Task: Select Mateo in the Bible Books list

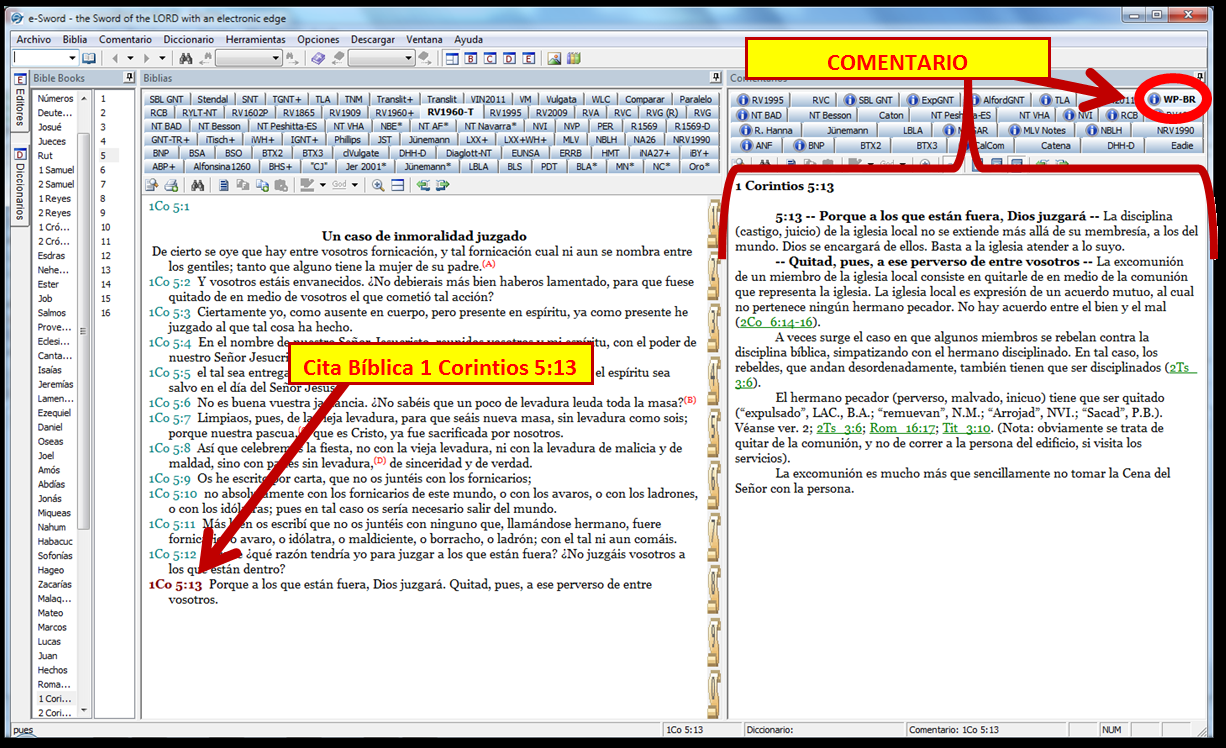Action: [x=50, y=613]
